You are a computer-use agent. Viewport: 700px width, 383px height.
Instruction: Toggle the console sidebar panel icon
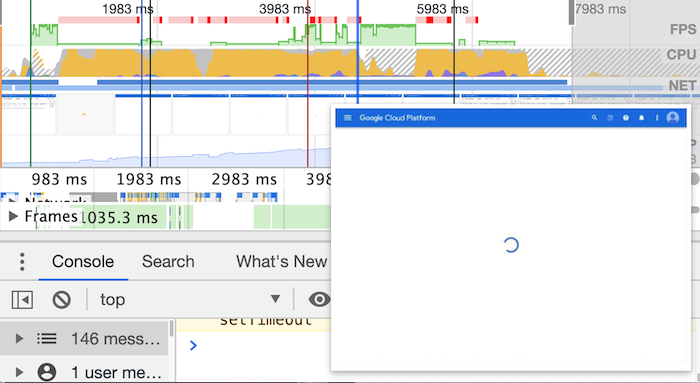click(x=22, y=300)
